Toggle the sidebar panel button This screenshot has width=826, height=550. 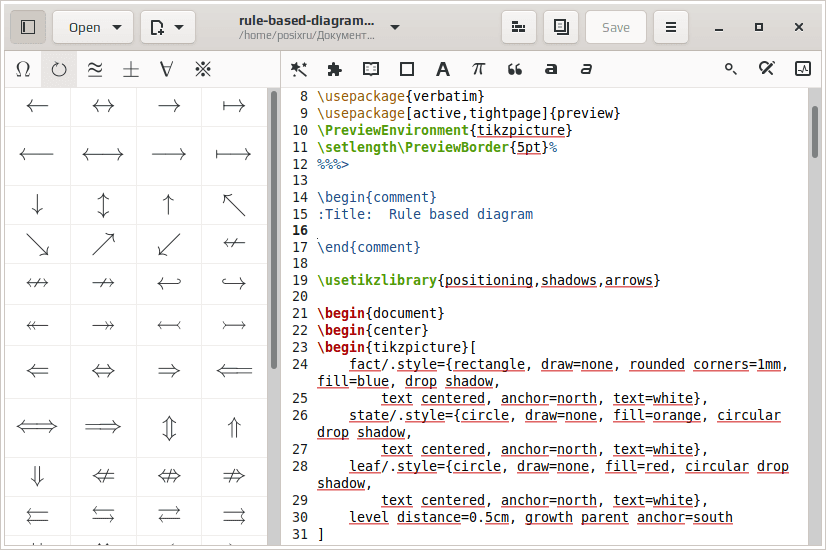coord(28,27)
